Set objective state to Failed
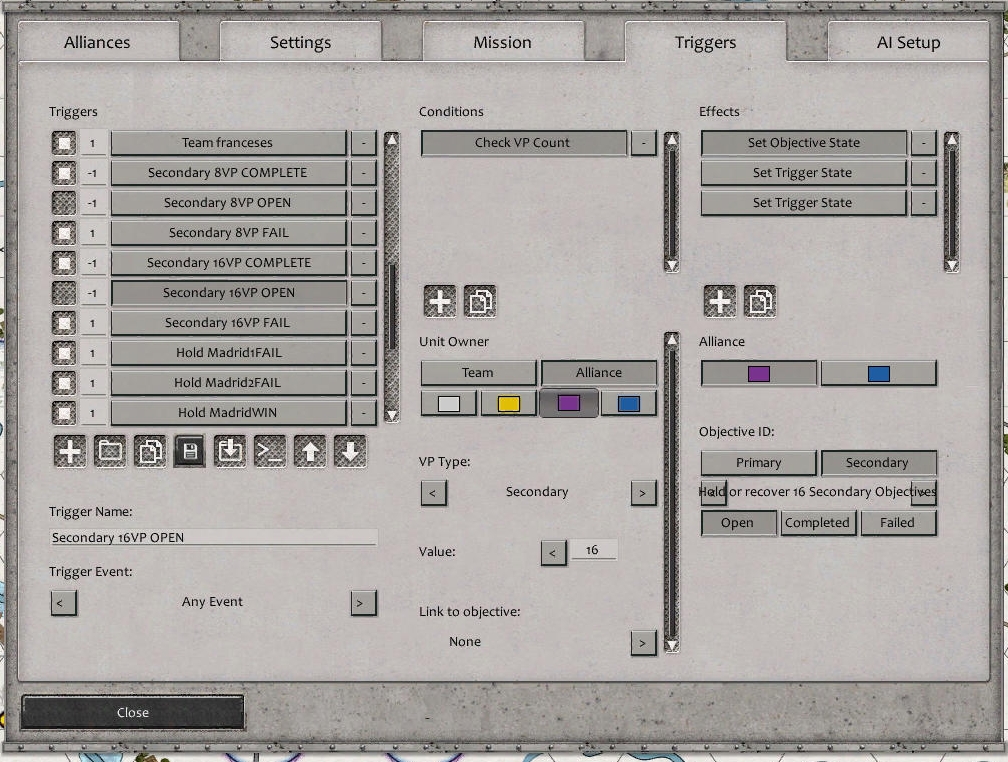 point(898,523)
